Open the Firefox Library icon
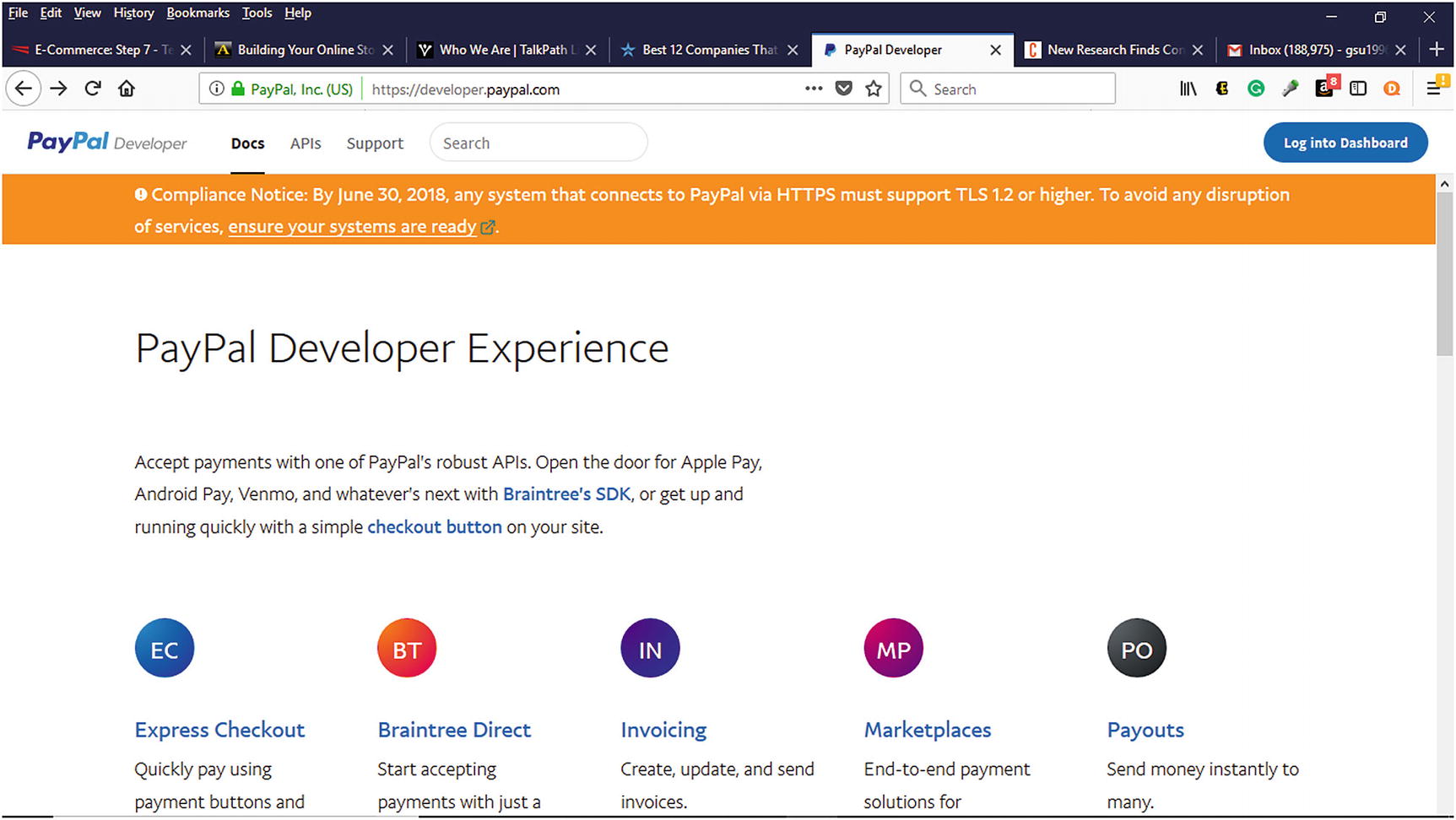 (x=1188, y=89)
